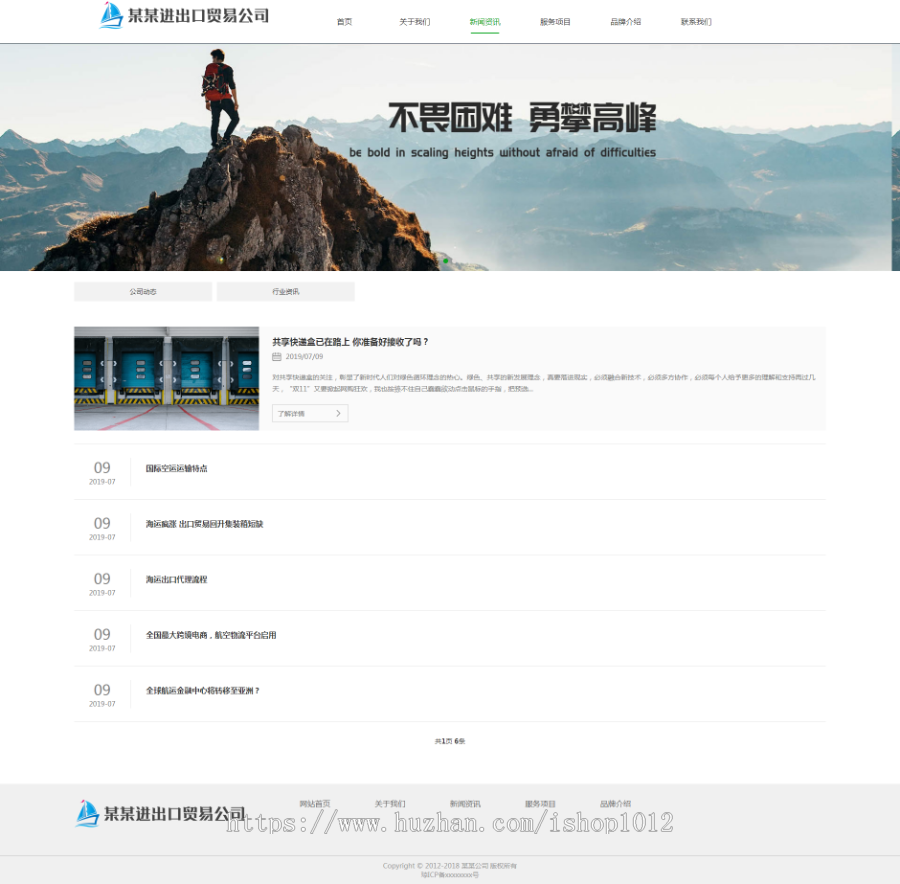Open the 关于我们 navigation item
Image resolution: width=900 pixels, height=884 pixels.
(x=415, y=21)
